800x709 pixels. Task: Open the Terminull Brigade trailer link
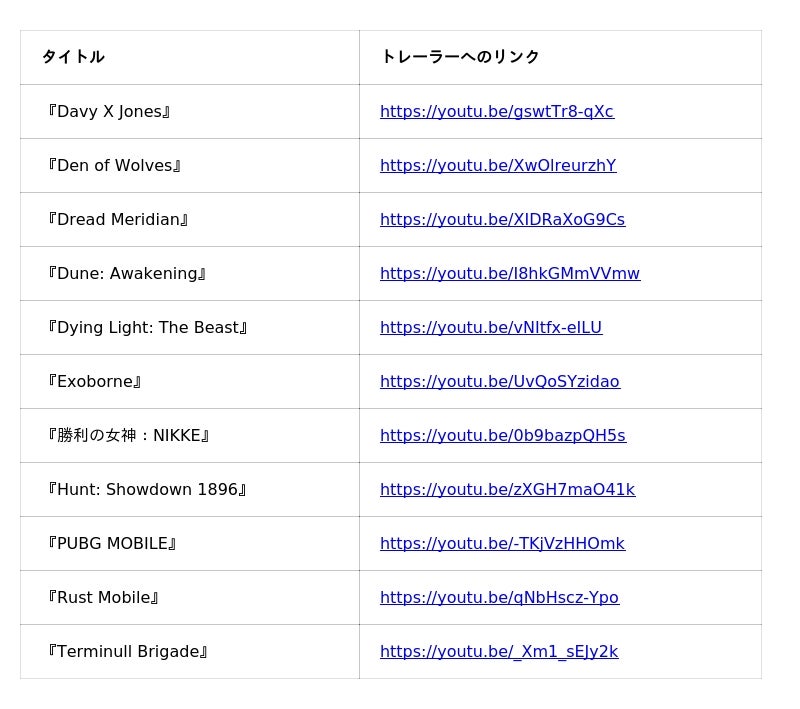498,652
